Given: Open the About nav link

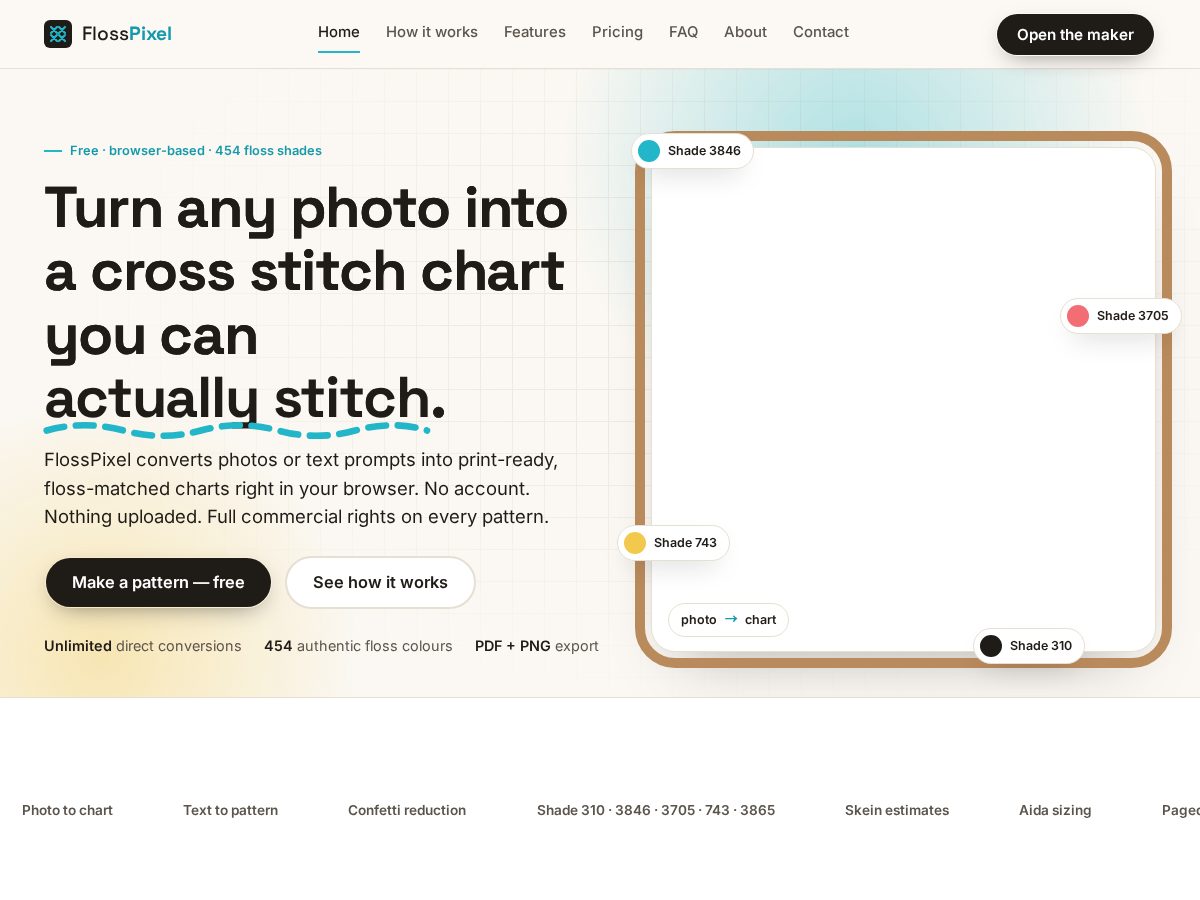Looking at the screenshot, I should [746, 32].
